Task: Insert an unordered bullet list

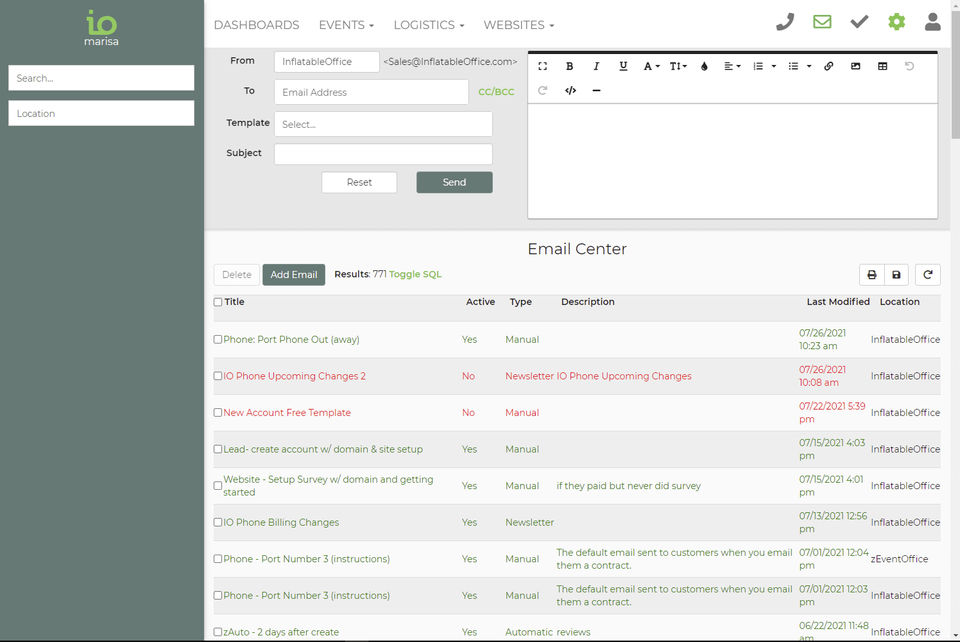Action: (793, 66)
